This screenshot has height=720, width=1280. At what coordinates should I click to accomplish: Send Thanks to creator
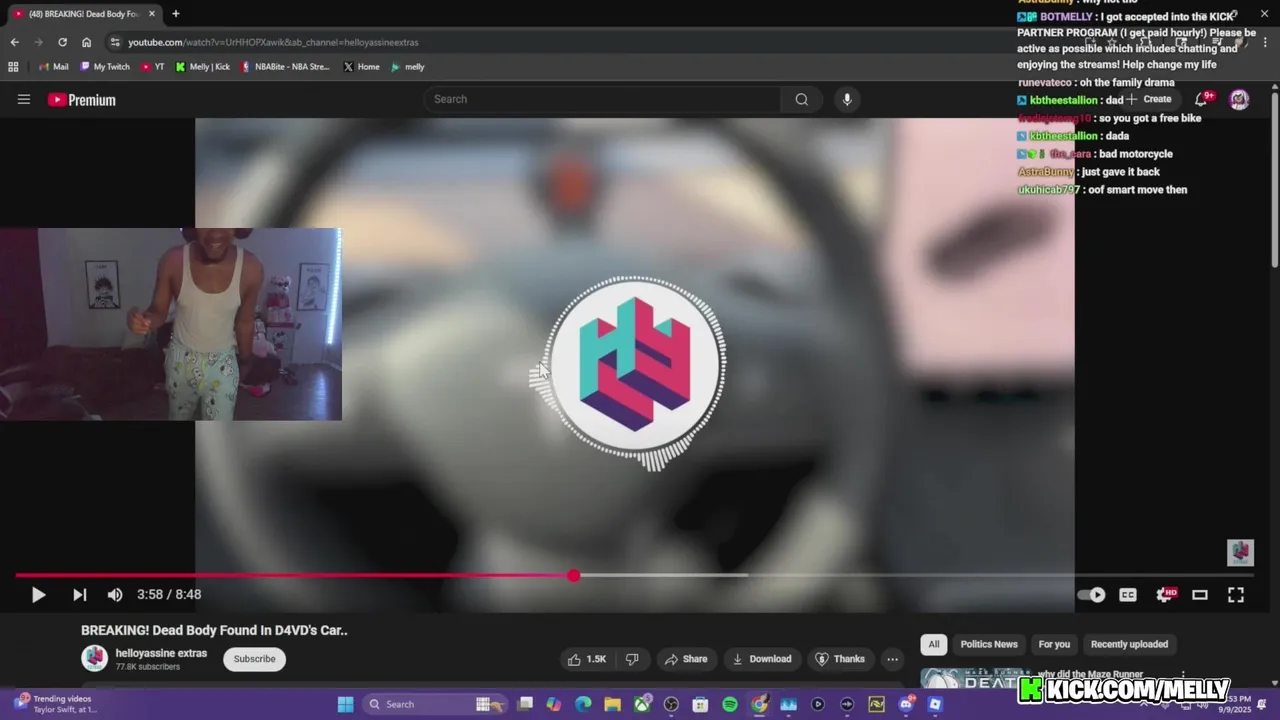click(840, 659)
